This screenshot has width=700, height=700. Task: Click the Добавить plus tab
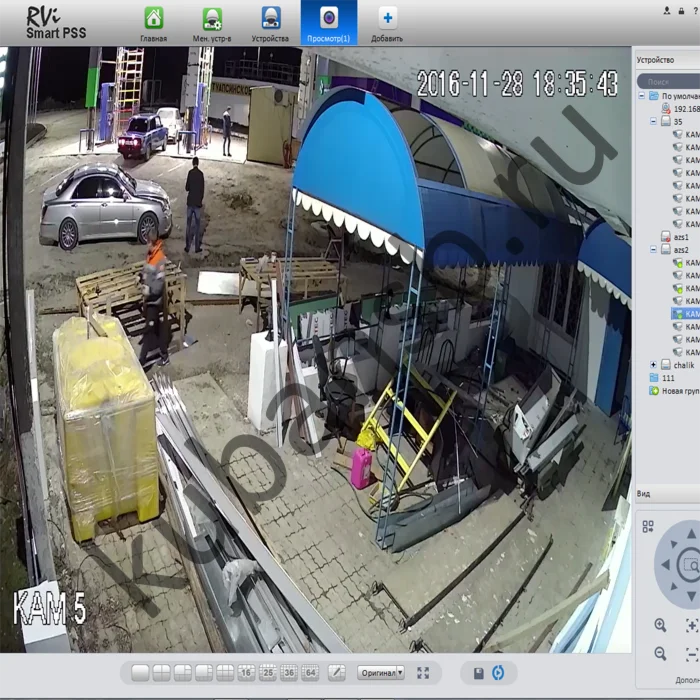point(387,24)
